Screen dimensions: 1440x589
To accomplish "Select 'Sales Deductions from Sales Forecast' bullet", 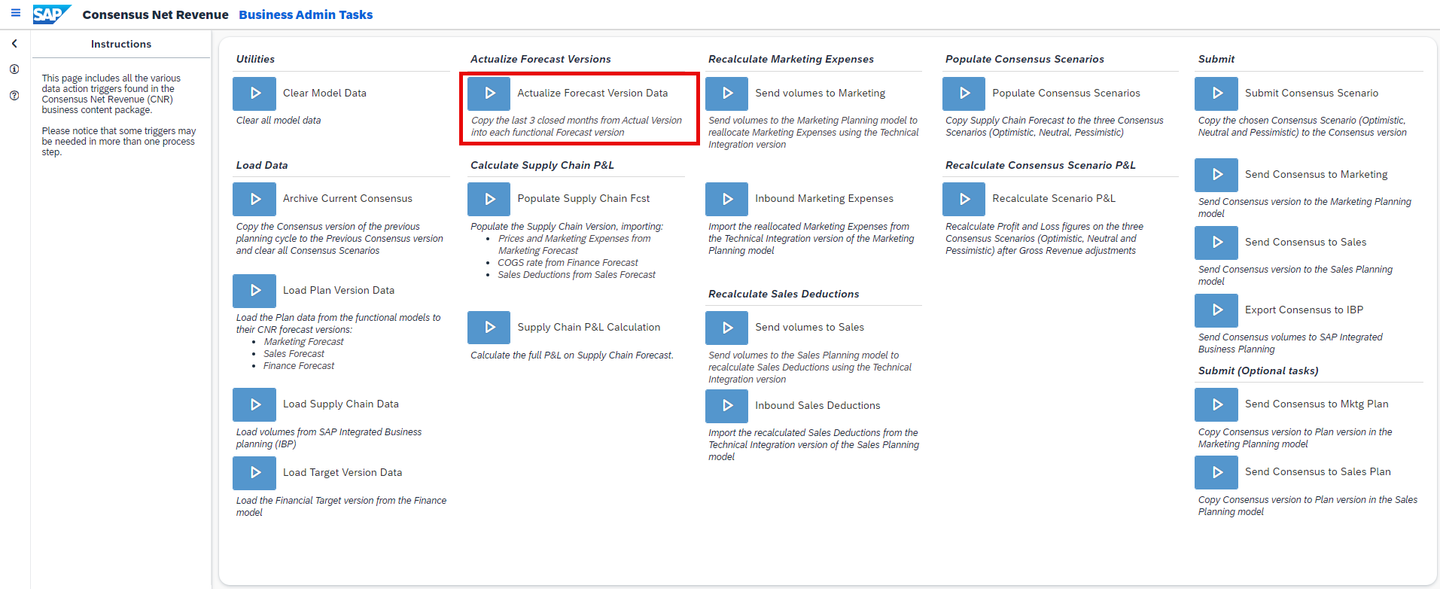I will [577, 275].
